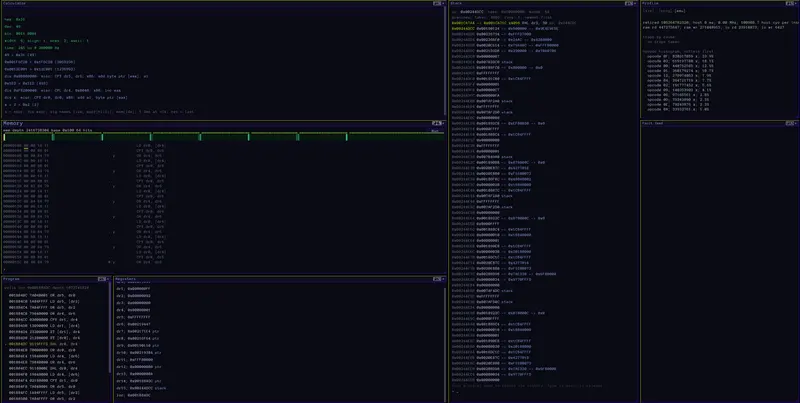The height and width of the screenshot is (403, 800).
Task: Select the dr7 register value row
Action: (139, 331)
